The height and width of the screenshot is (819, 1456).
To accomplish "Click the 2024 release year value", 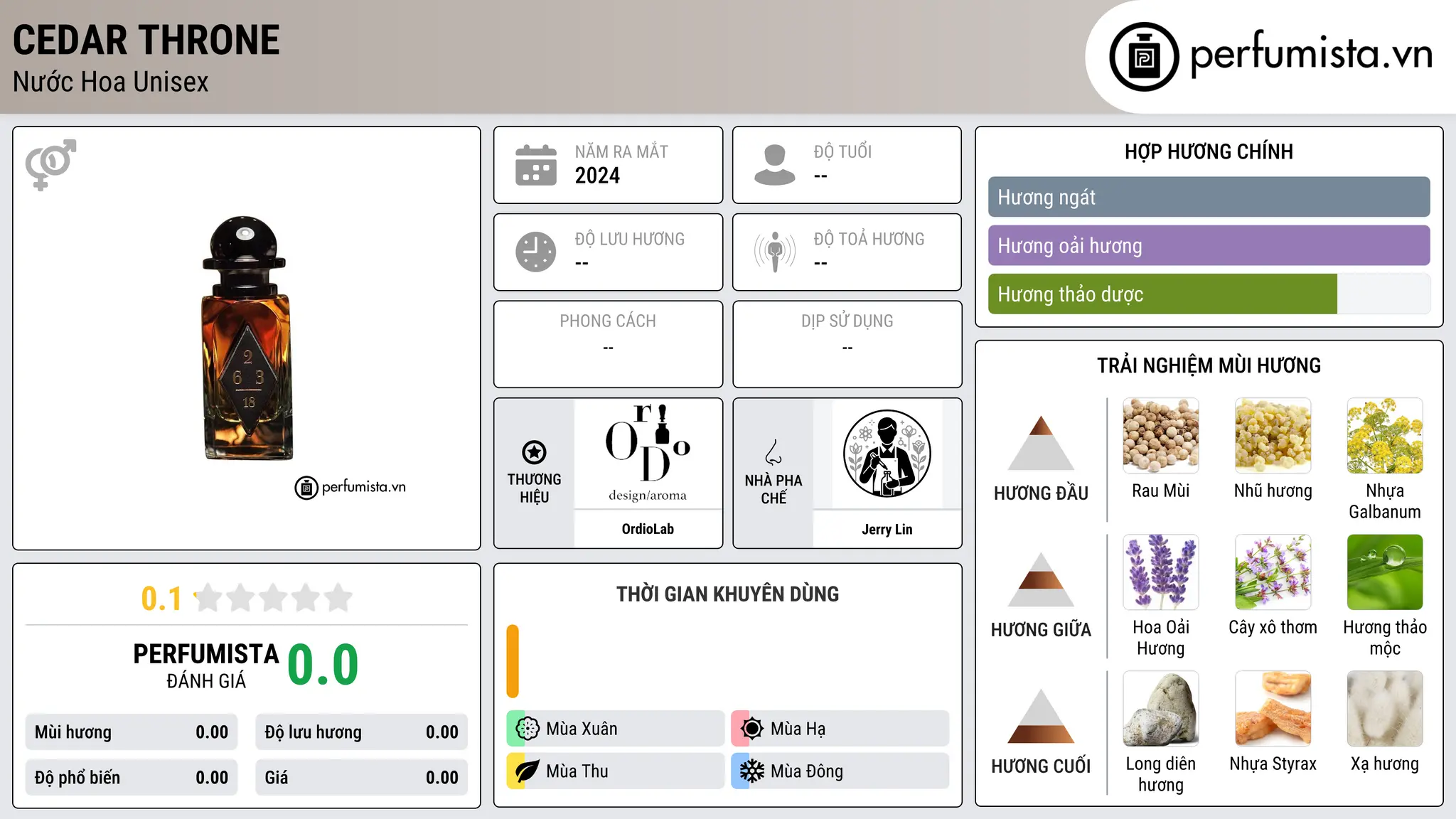I will (597, 176).
